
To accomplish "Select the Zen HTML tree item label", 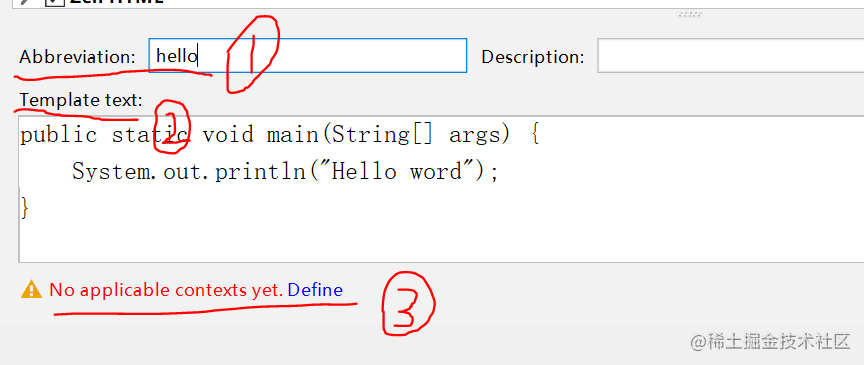I will point(116,2).
